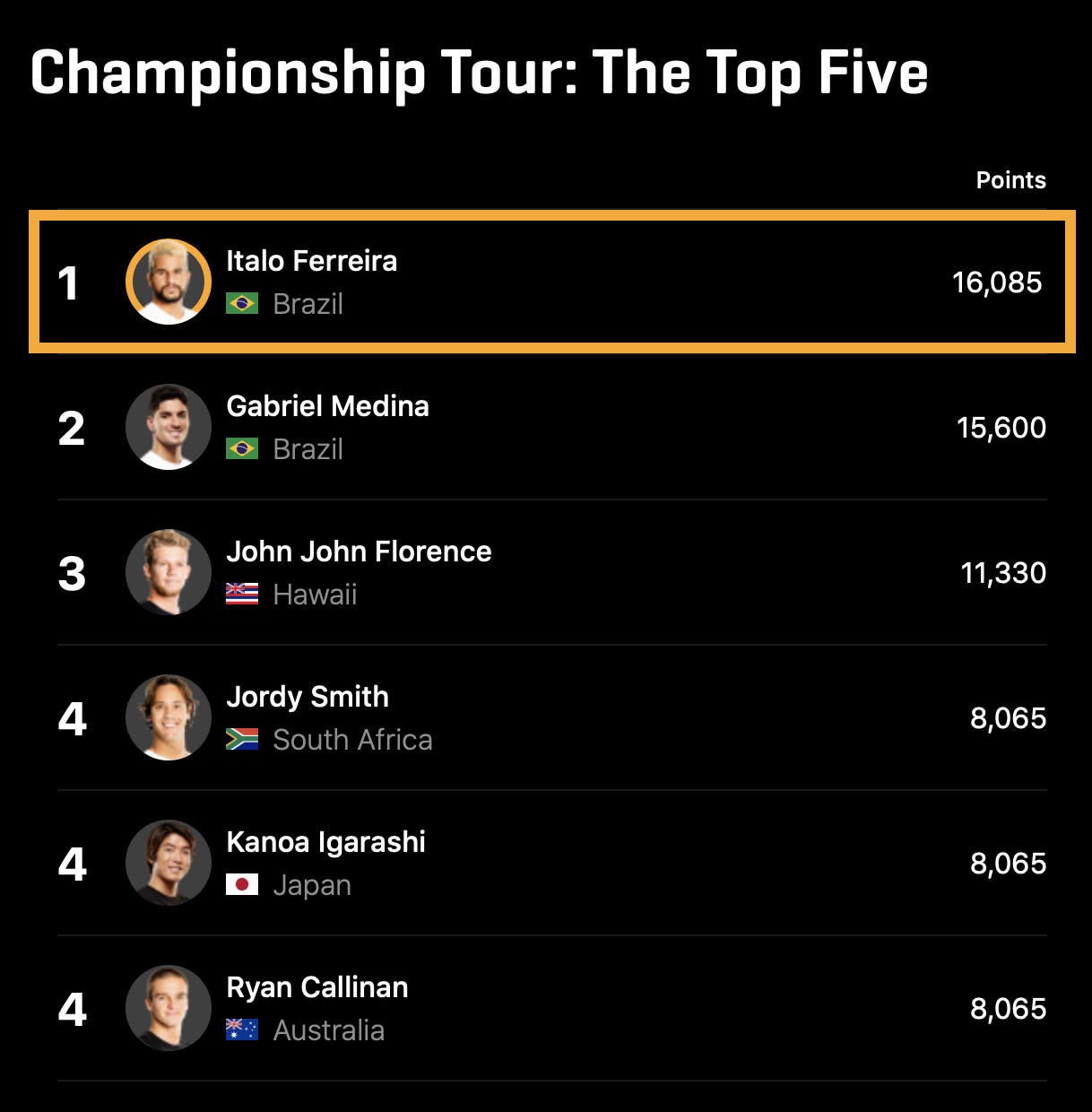
Task: Click Brazil flag icon under Italo Ferreira
Action: [x=242, y=304]
